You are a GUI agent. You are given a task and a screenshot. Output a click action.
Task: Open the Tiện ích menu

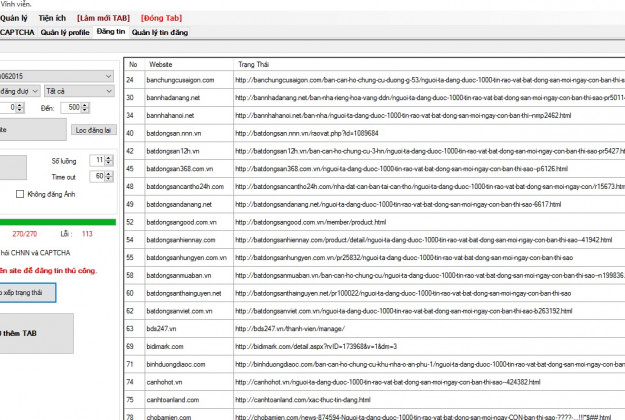coord(53,18)
